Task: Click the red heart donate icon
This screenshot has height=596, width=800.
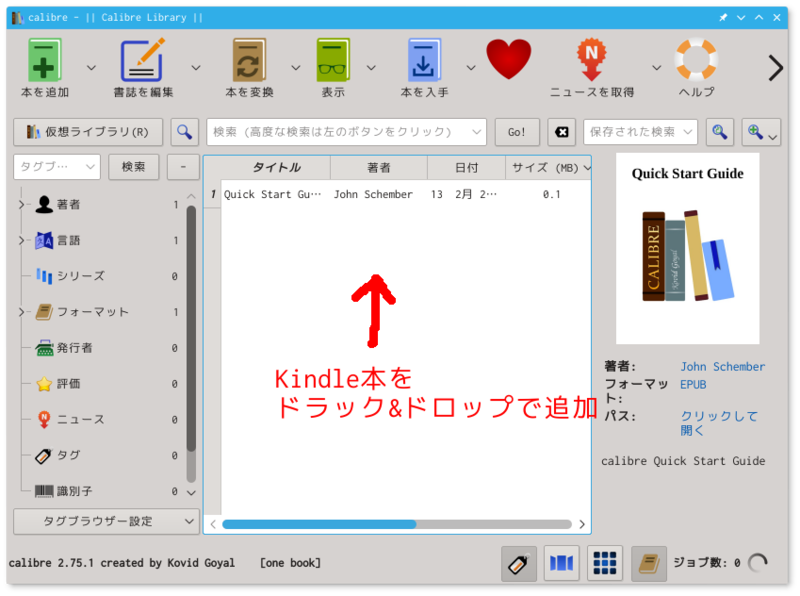Action: click(508, 59)
